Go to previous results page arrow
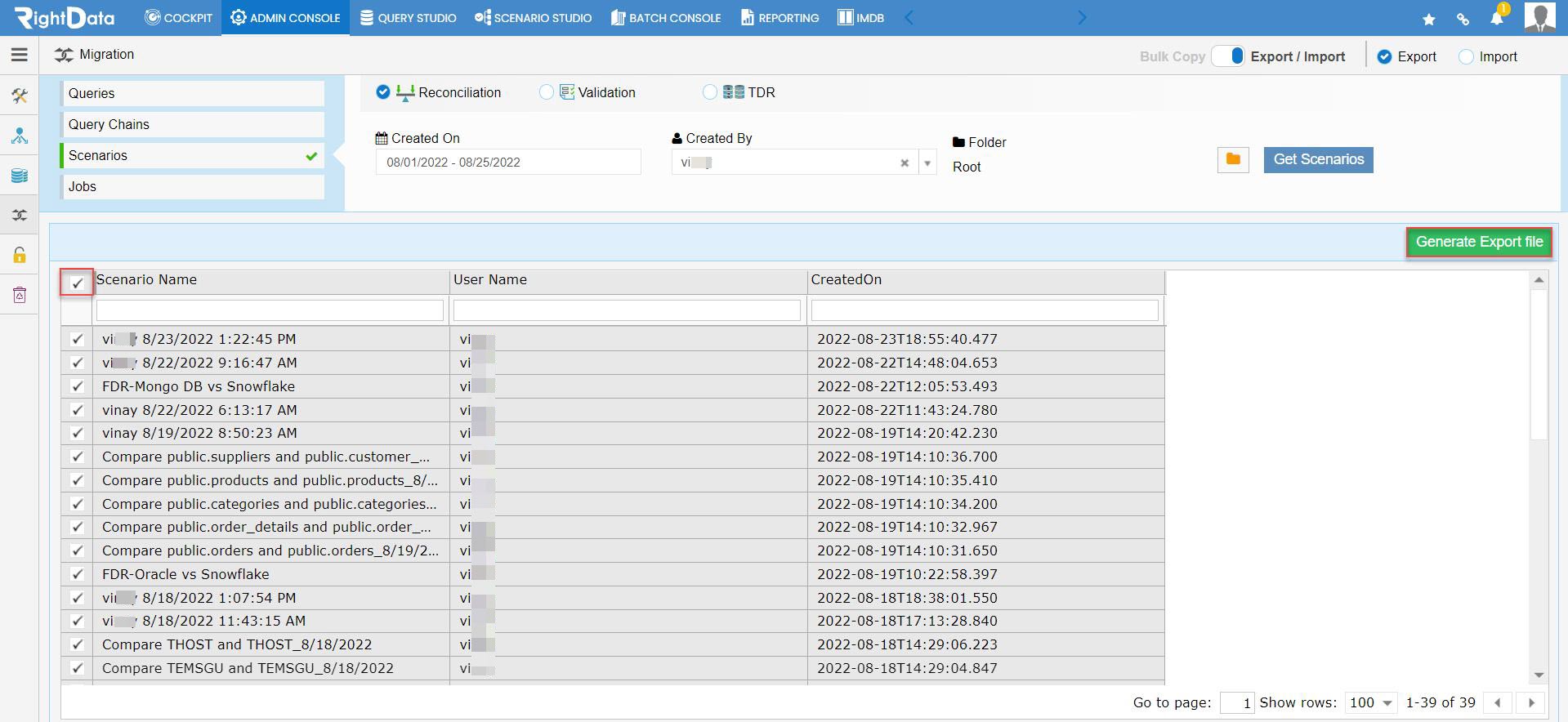This screenshot has height=722, width=1568. pos(1497,702)
